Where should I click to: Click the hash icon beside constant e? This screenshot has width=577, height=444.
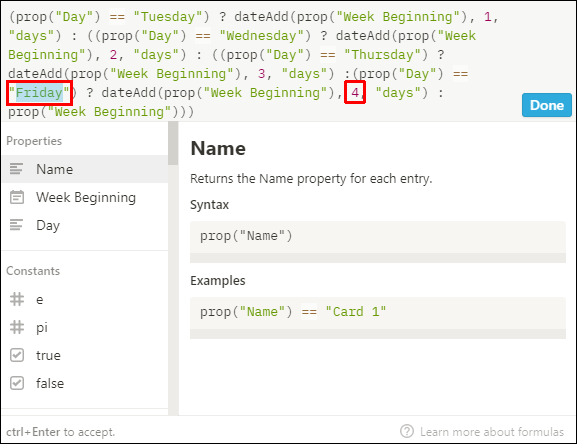tap(17, 299)
